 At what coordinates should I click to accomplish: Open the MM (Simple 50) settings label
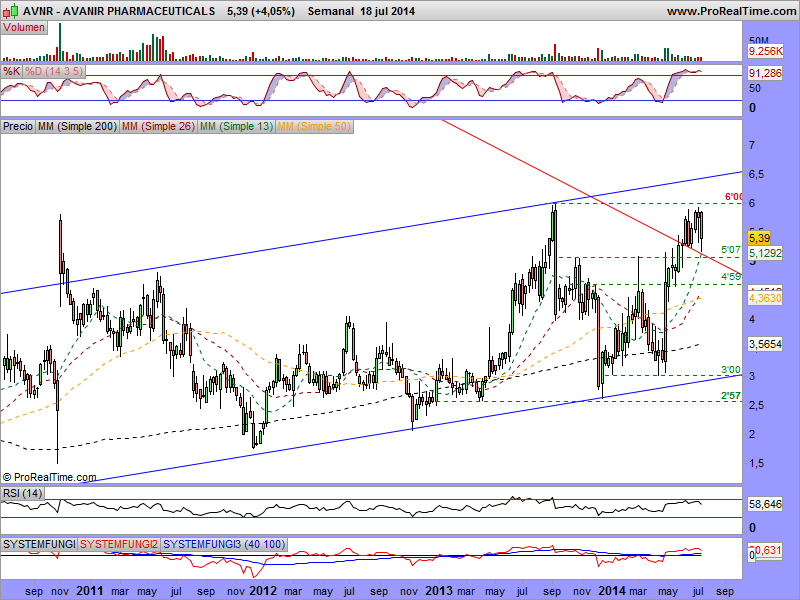[x=314, y=126]
